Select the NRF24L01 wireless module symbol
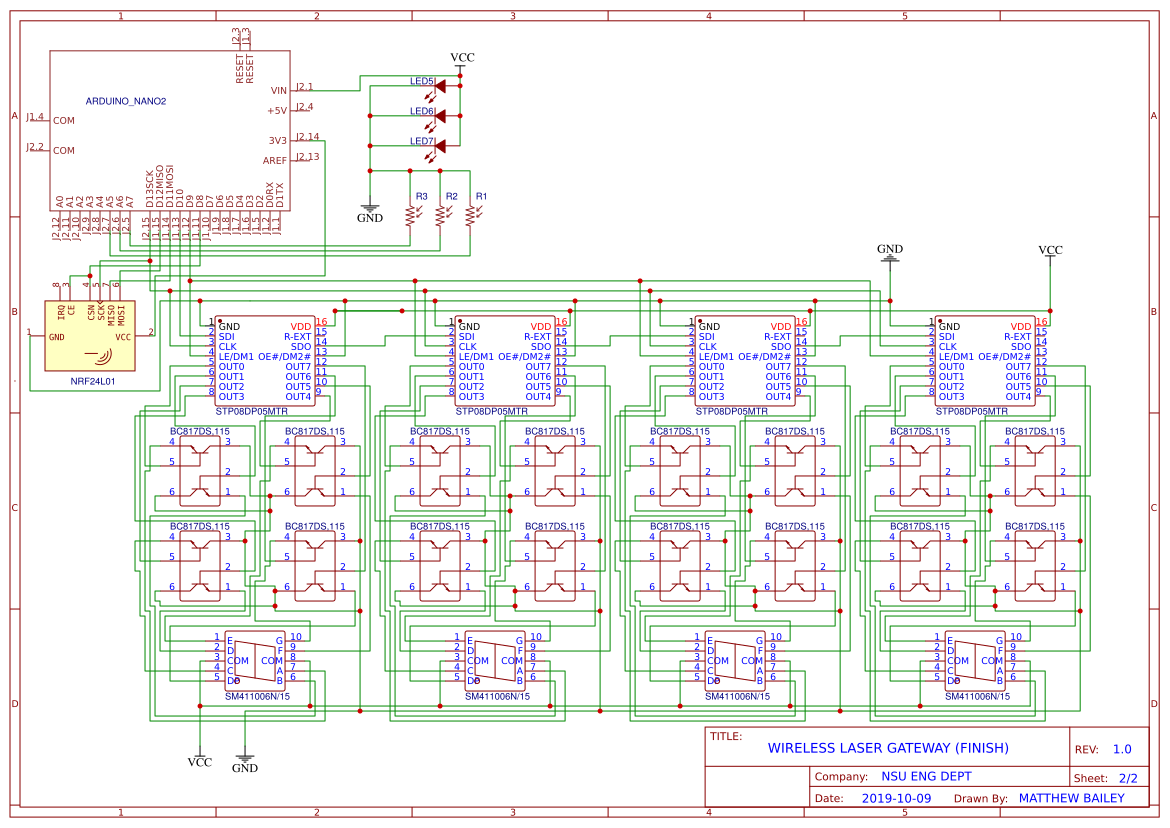Image resolution: width=1170 pixels, height=828 pixels. [x=90, y=335]
